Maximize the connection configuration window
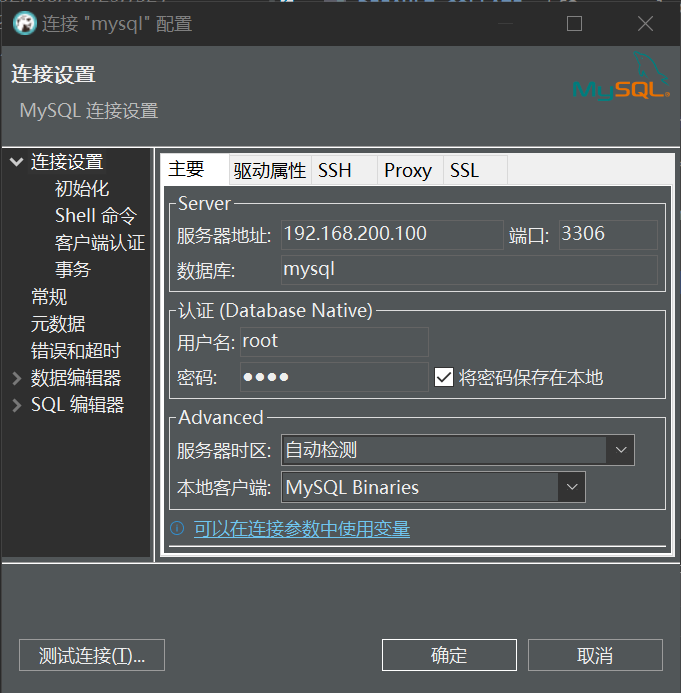Image resolution: width=681 pixels, height=693 pixels. pyautogui.click(x=574, y=23)
